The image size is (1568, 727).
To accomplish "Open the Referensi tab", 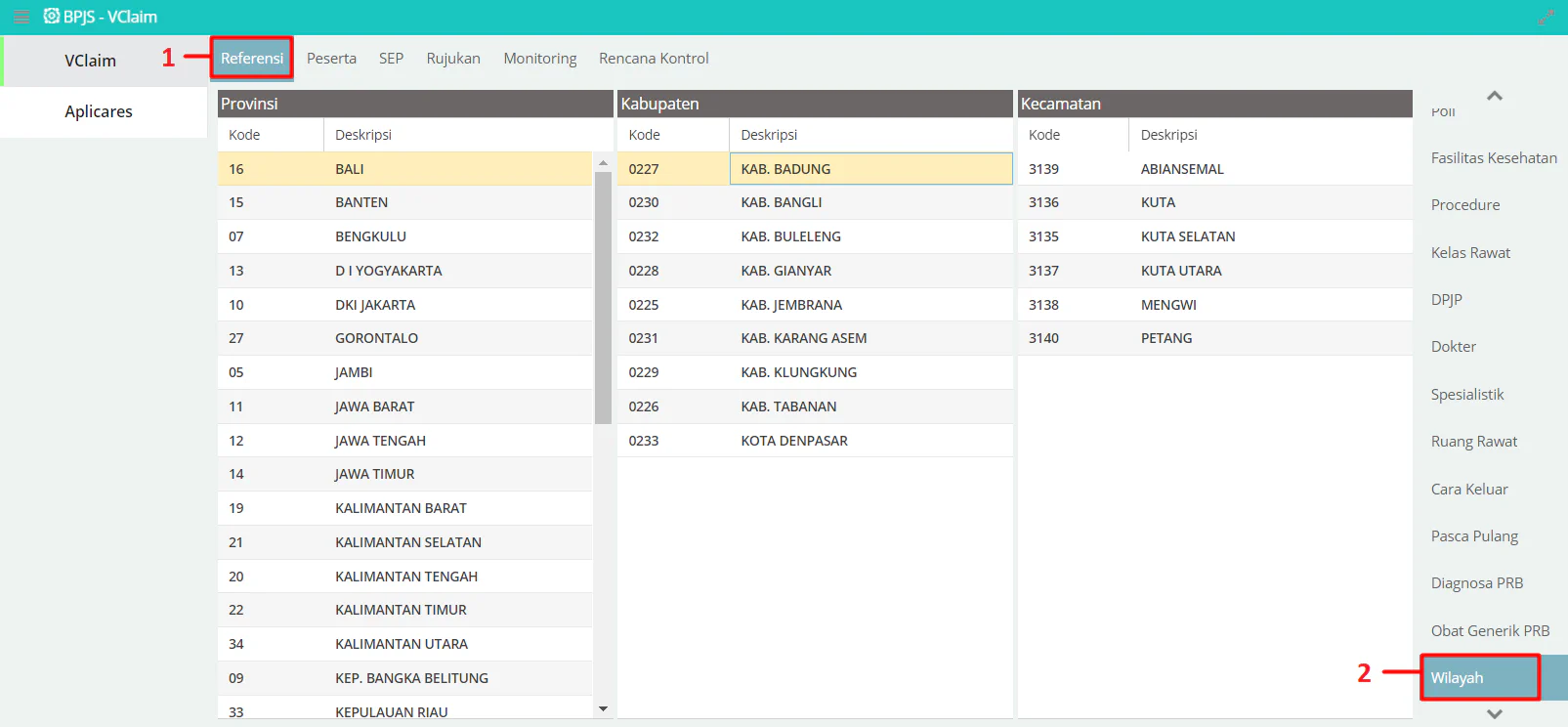I will click(x=252, y=59).
